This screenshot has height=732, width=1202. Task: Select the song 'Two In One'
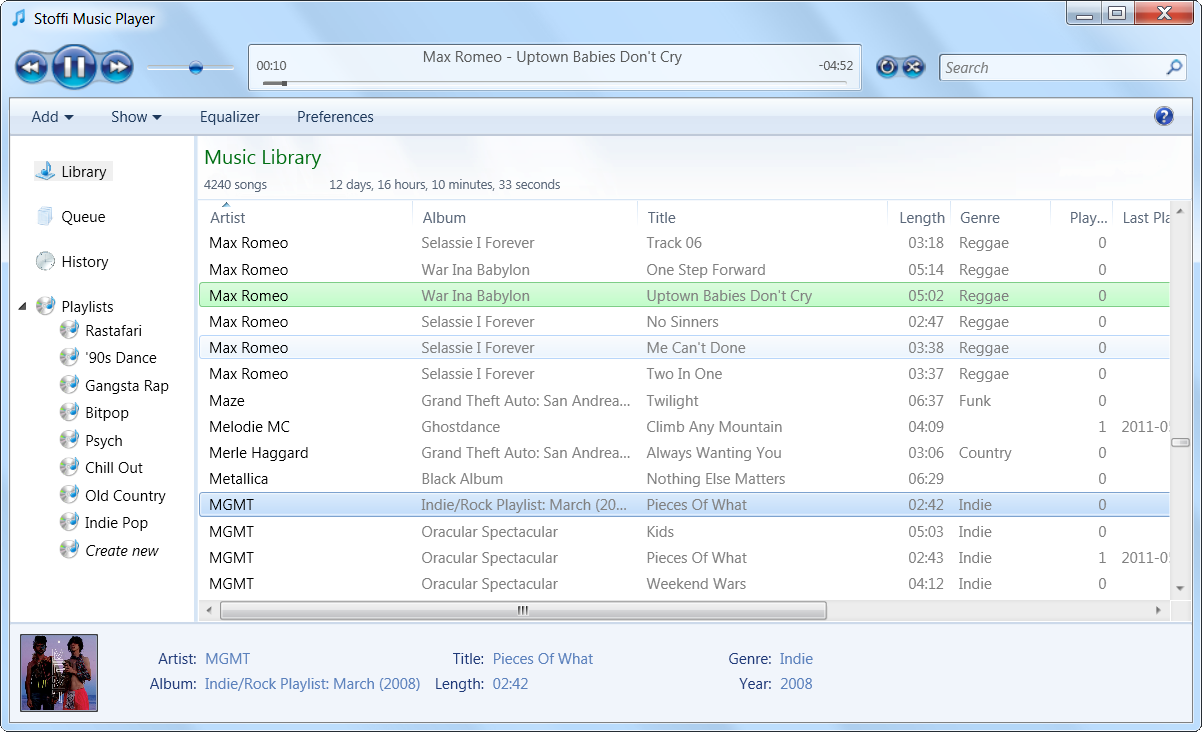tap(684, 374)
